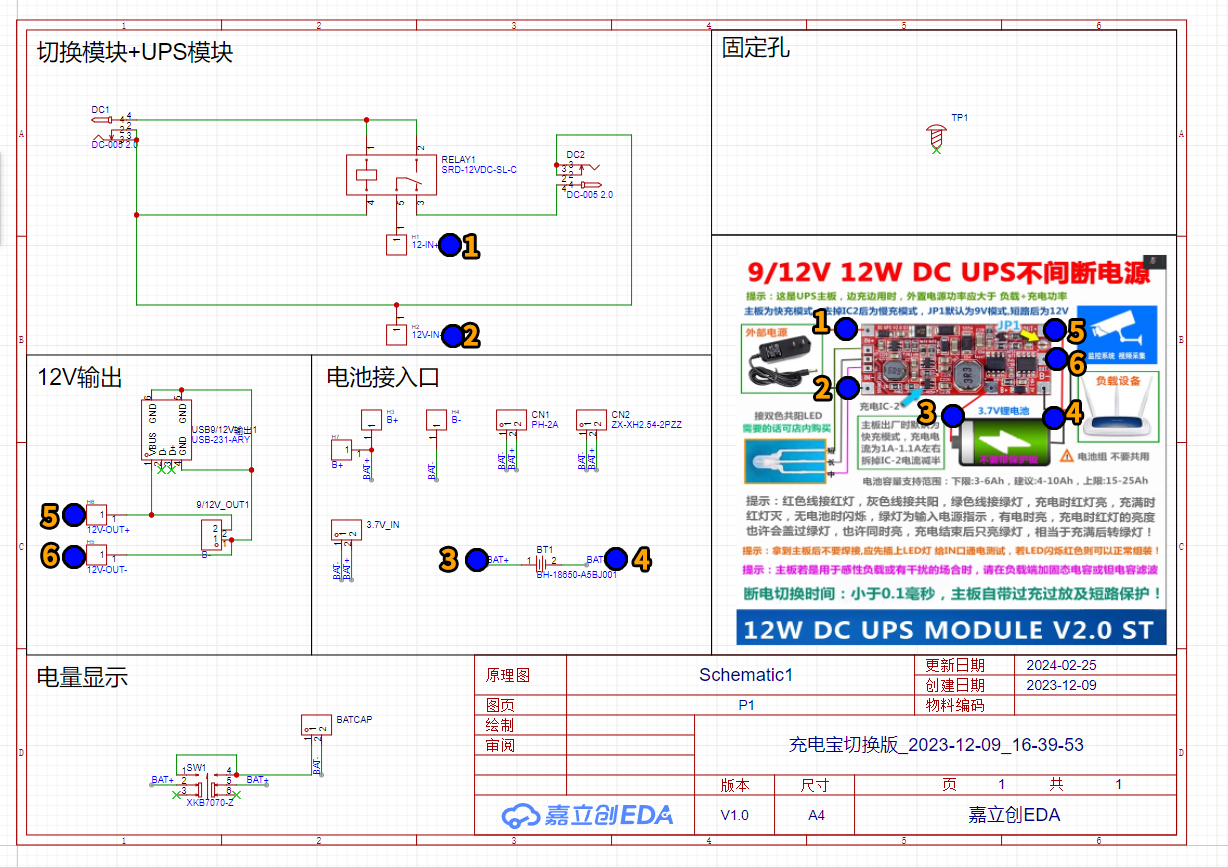Select the H3 B+ pad symbol
This screenshot has height=868, width=1228.
[x=372, y=420]
